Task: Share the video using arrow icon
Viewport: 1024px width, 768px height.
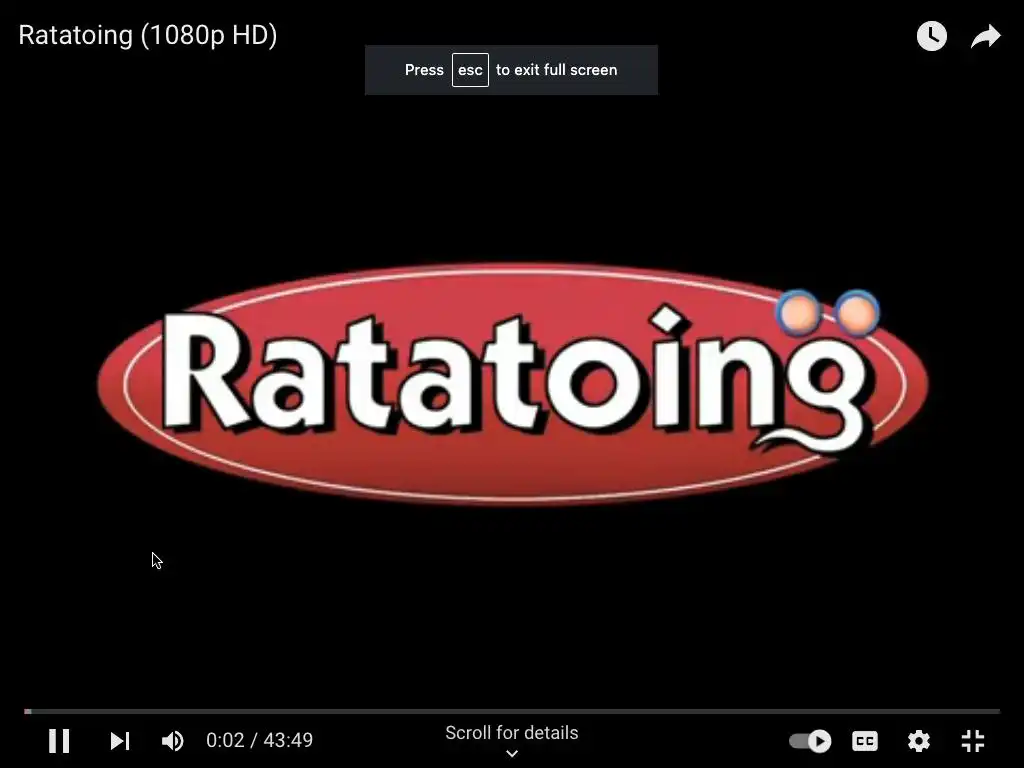Action: click(985, 36)
